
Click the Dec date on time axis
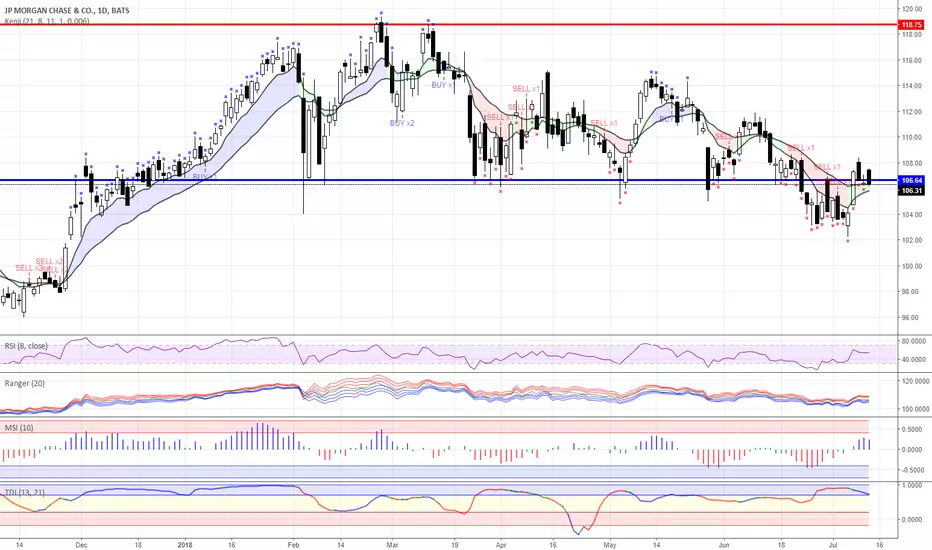click(82, 544)
